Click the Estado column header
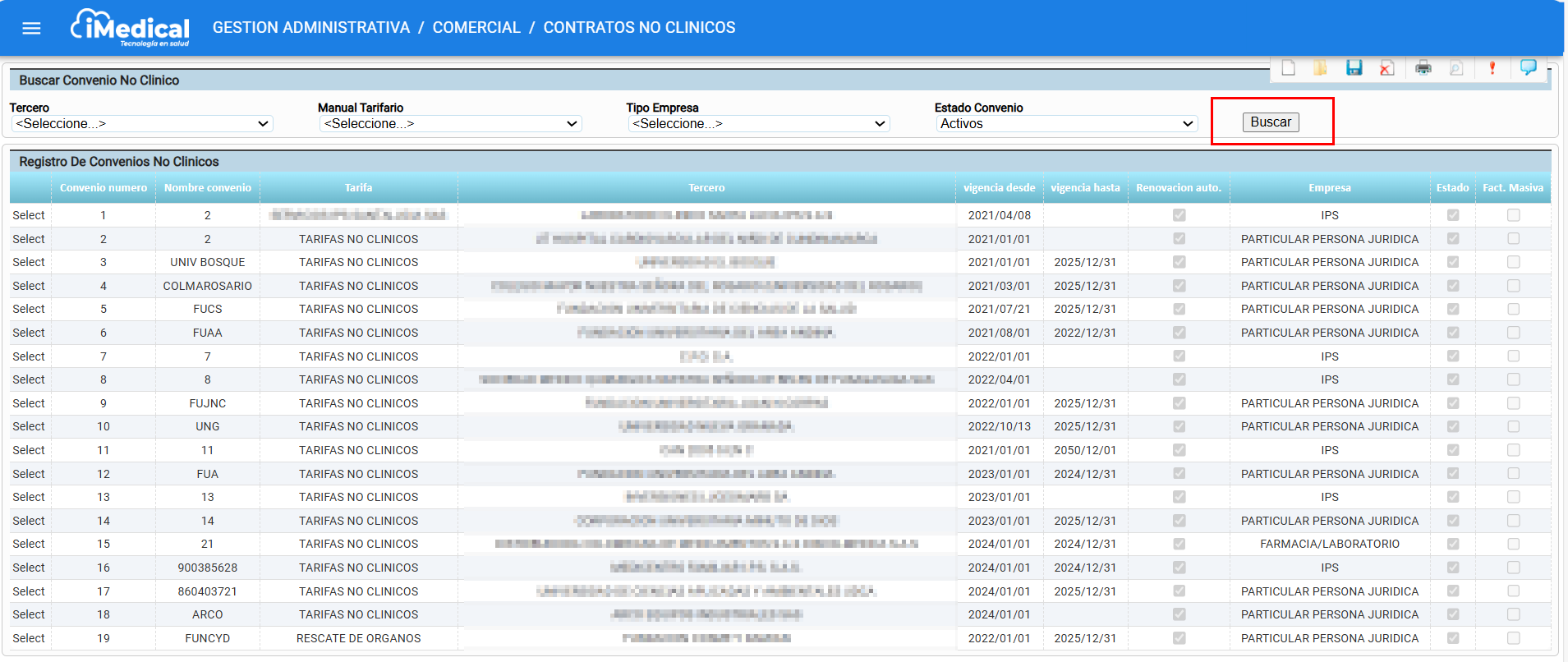This screenshot has width=1568, height=662. tap(1453, 188)
